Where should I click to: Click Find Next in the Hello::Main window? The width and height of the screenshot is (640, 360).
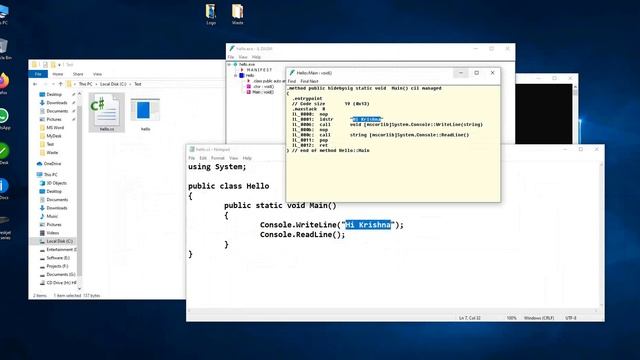click(309, 82)
